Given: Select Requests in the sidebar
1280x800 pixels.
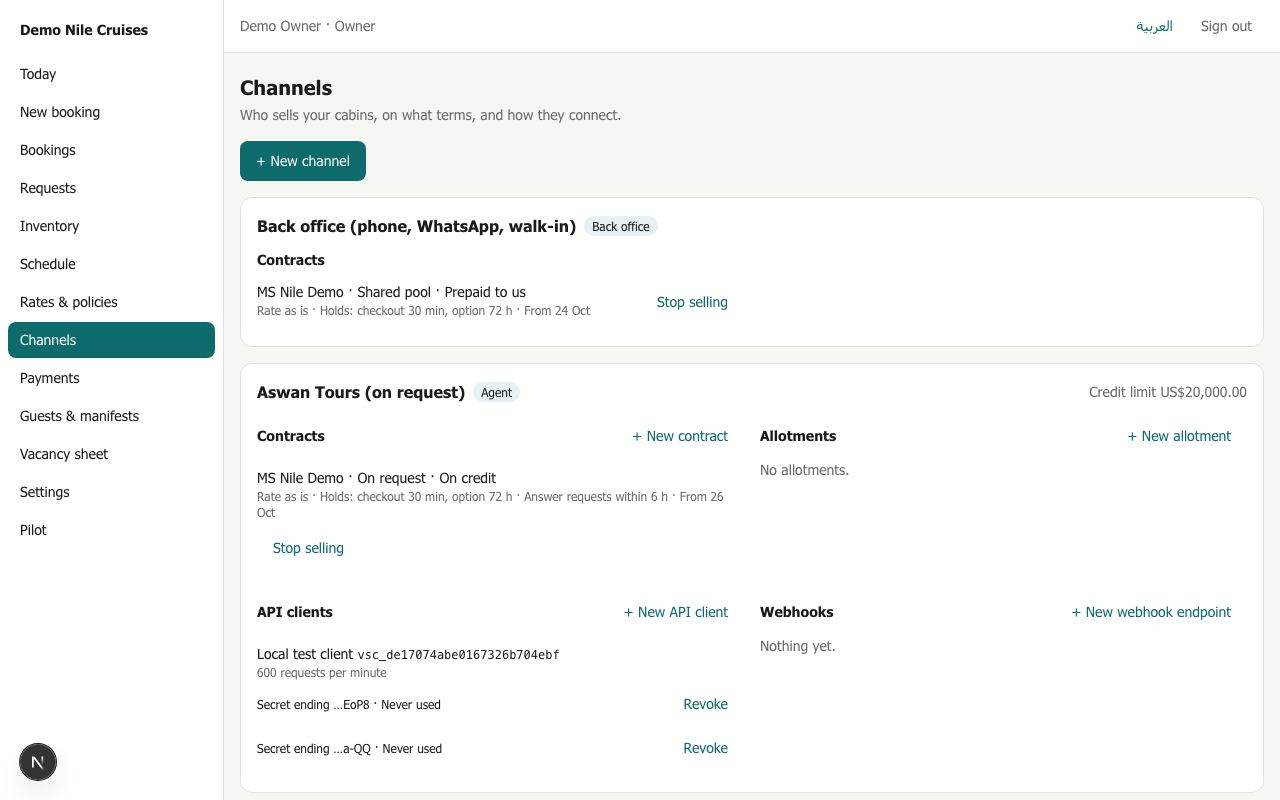Looking at the screenshot, I should coord(111,188).
